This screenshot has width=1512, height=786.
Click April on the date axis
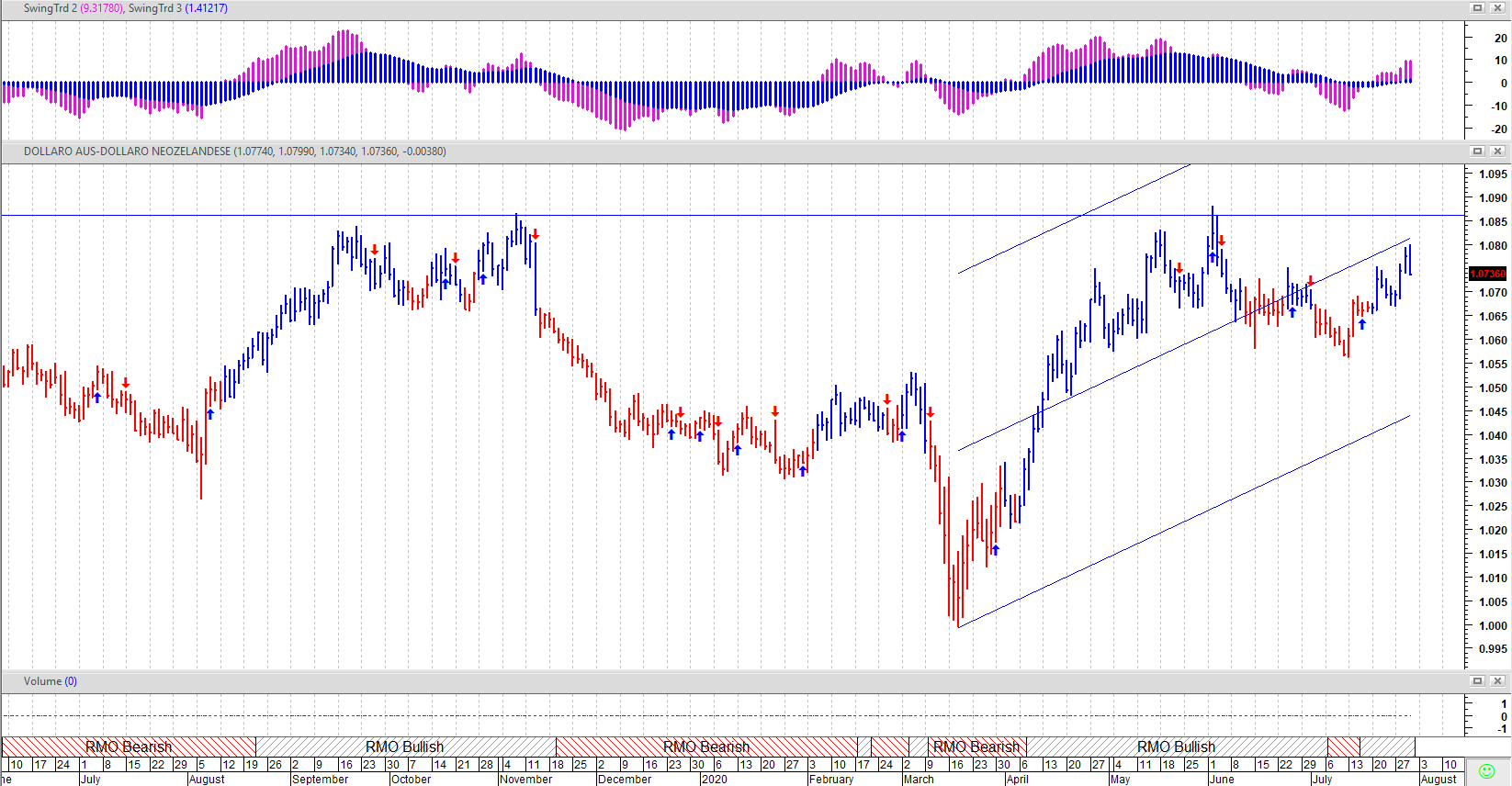pyautogui.click(x=1017, y=780)
